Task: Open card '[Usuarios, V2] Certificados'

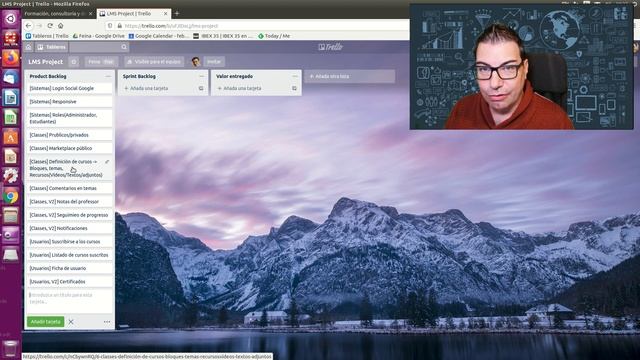Action: (69, 282)
